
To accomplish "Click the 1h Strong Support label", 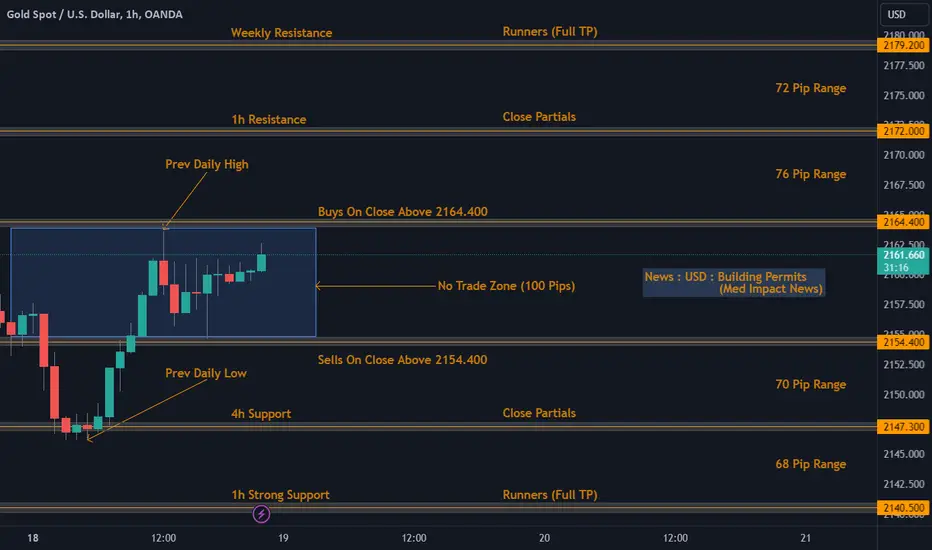I will (280, 495).
